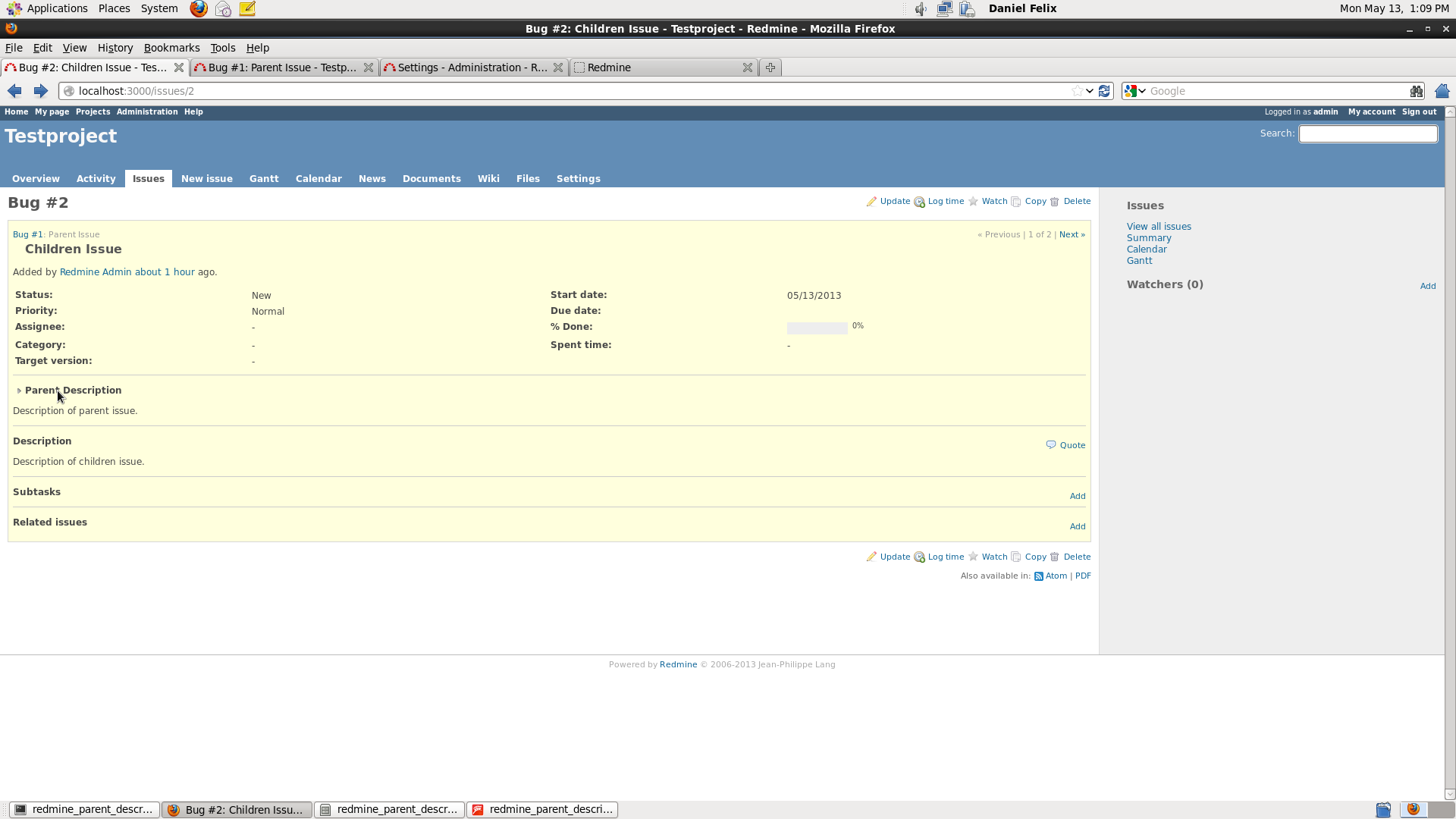Click the Quote speech bubble icon
This screenshot has height=819, width=1456.
tap(1051, 445)
